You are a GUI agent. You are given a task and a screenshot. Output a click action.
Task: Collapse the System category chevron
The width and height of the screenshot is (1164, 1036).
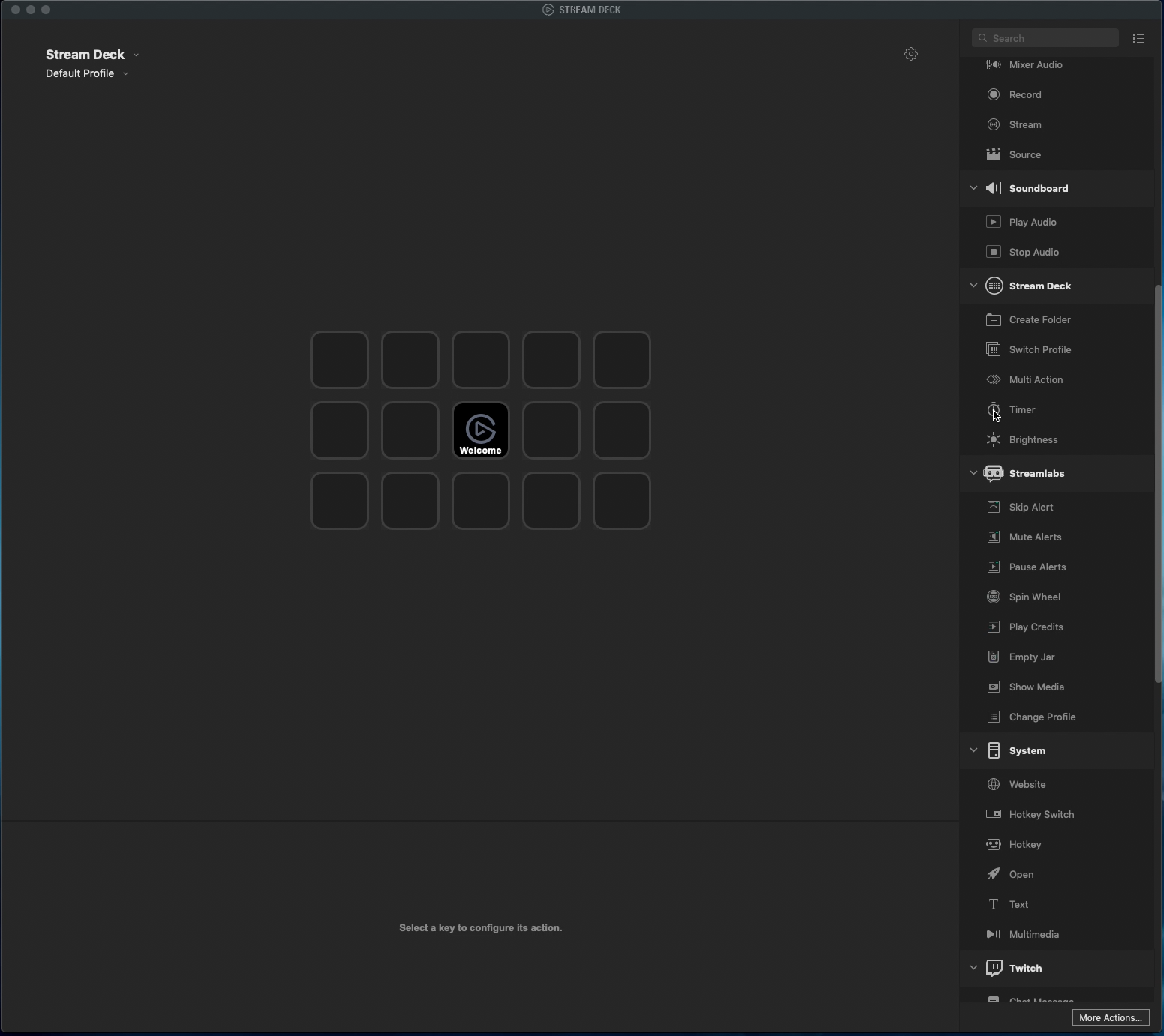click(973, 750)
